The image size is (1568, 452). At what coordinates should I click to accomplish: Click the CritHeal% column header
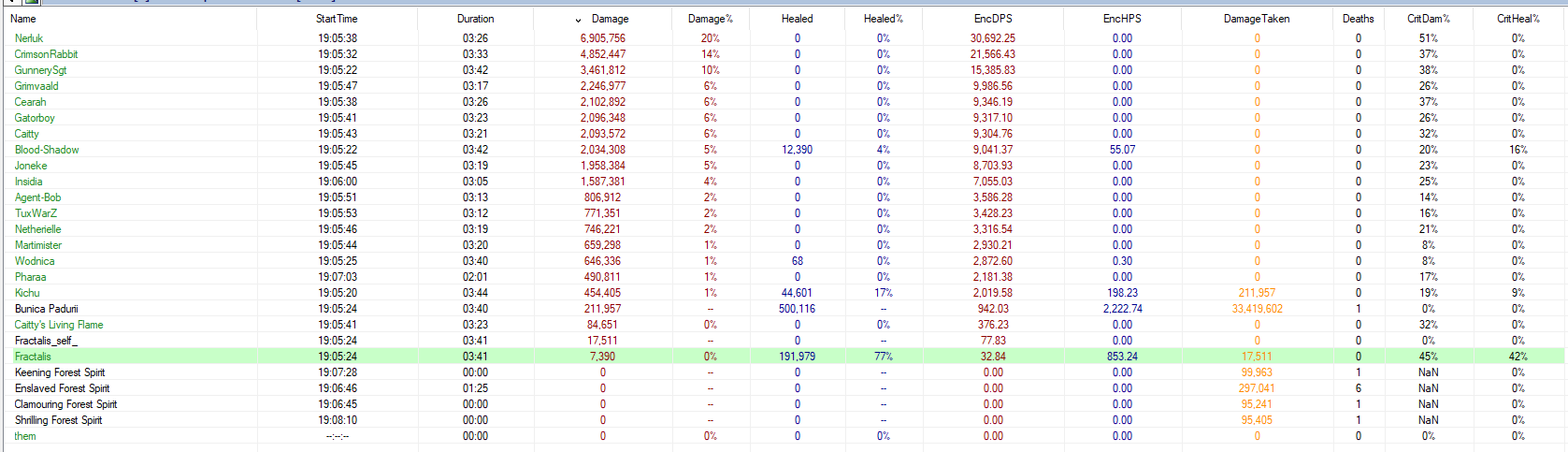pyautogui.click(x=1518, y=19)
